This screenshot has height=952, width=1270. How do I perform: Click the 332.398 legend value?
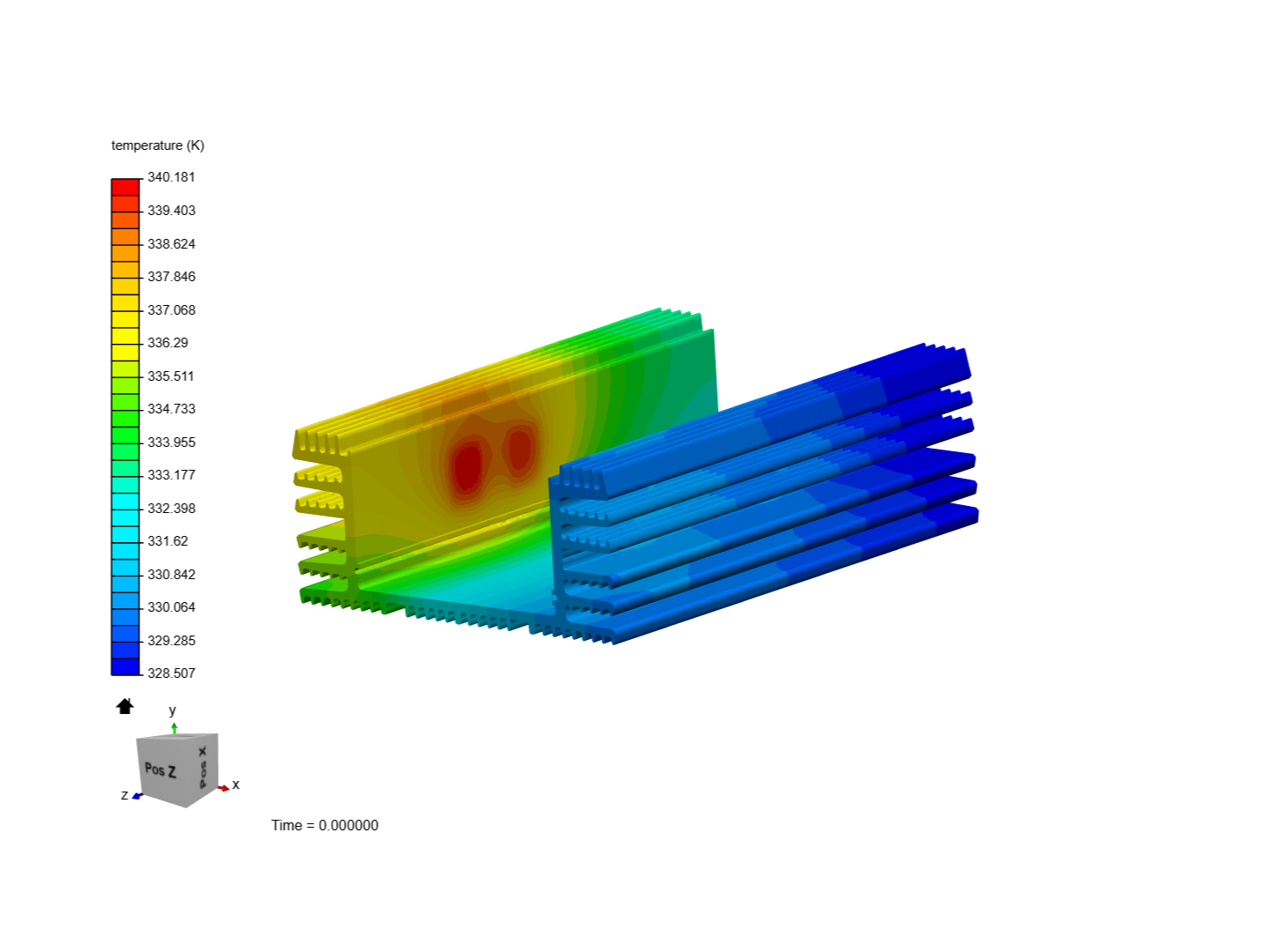tap(171, 509)
